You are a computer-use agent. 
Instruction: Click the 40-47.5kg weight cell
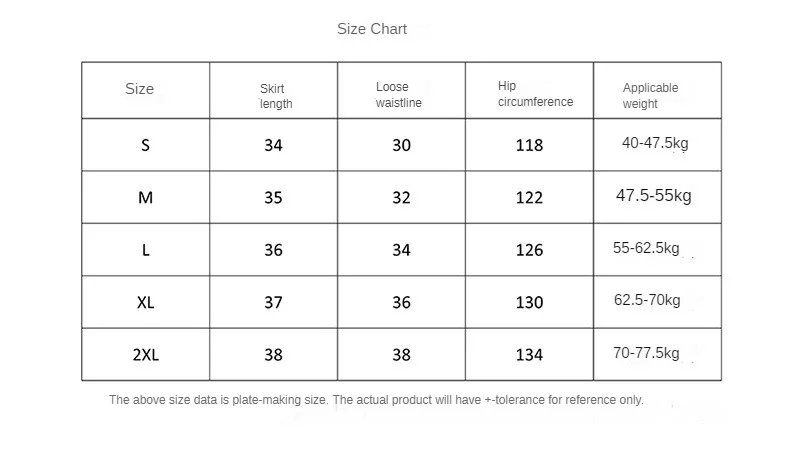(655, 143)
